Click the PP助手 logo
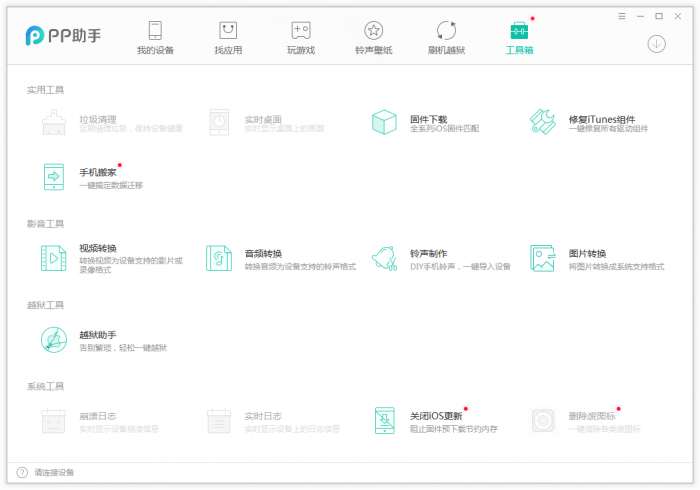Image resolution: width=700 pixels, height=490 pixels. pos(63,36)
